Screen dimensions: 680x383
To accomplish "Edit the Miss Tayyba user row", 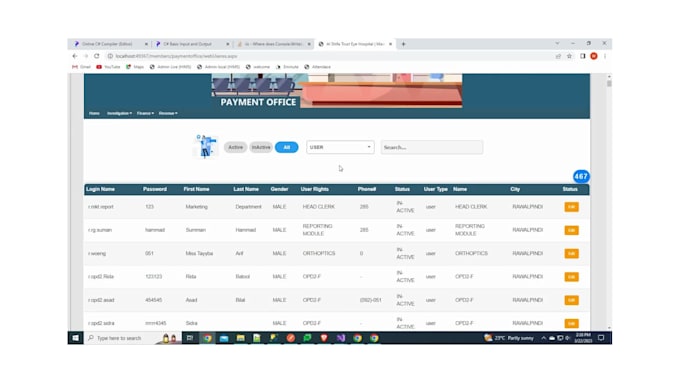I will point(571,253).
